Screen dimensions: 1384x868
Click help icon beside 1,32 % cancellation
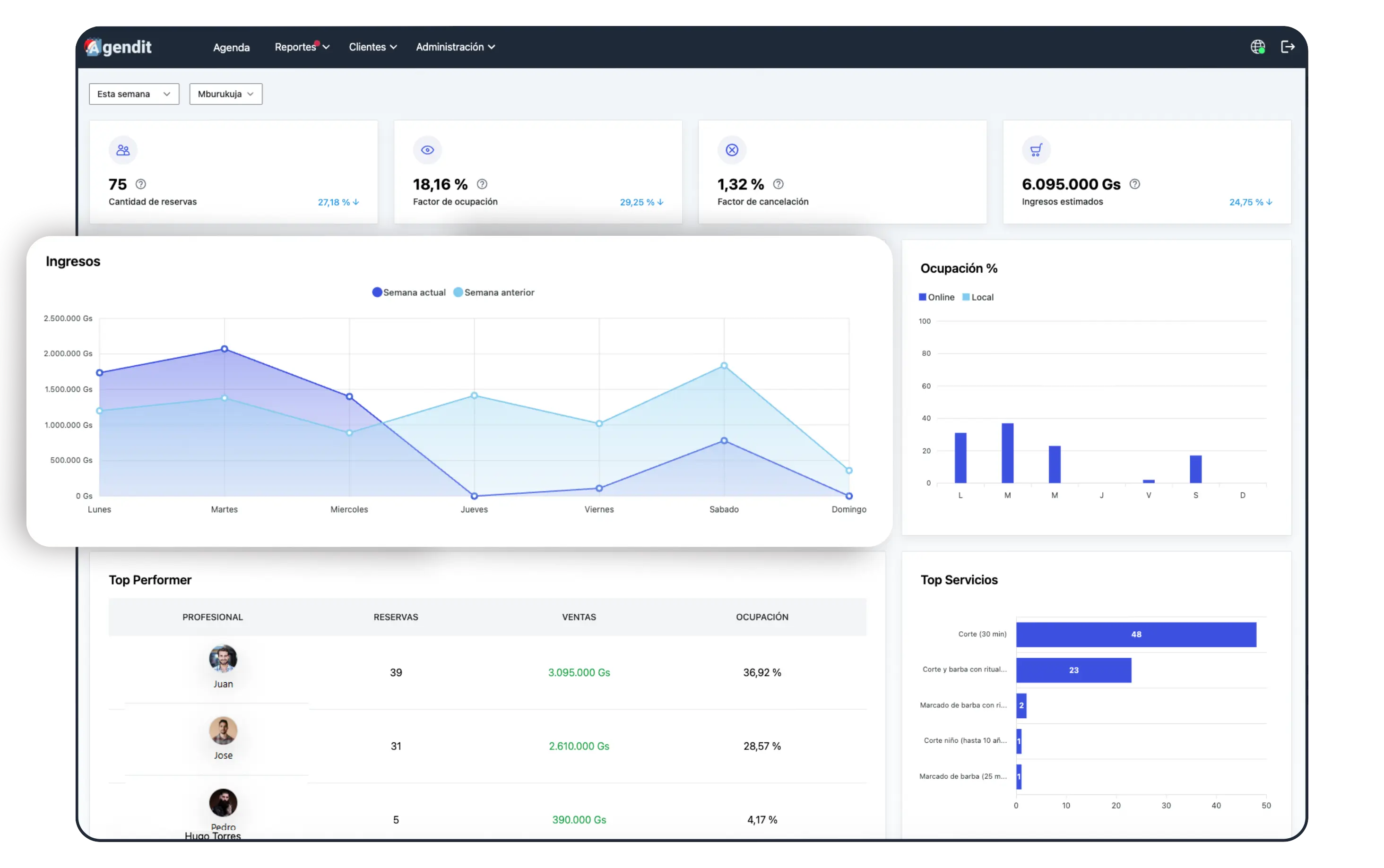[x=778, y=184]
